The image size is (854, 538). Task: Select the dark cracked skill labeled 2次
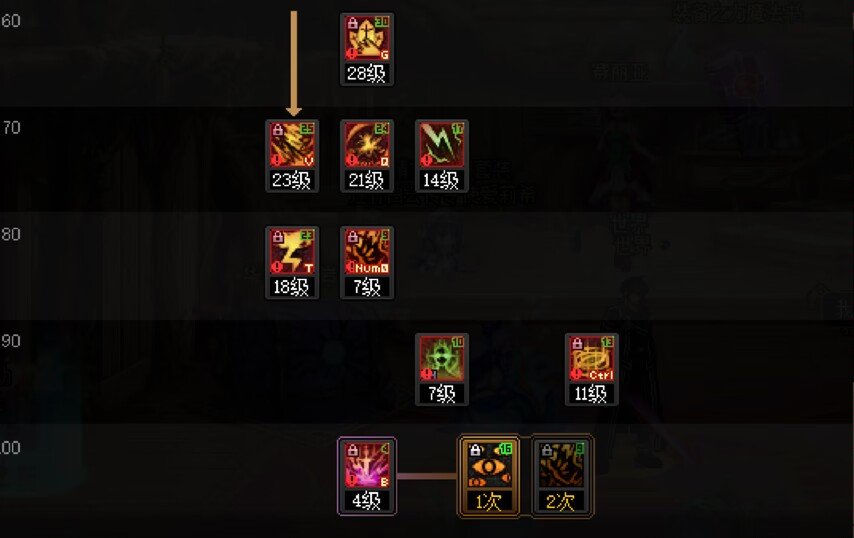[562, 466]
